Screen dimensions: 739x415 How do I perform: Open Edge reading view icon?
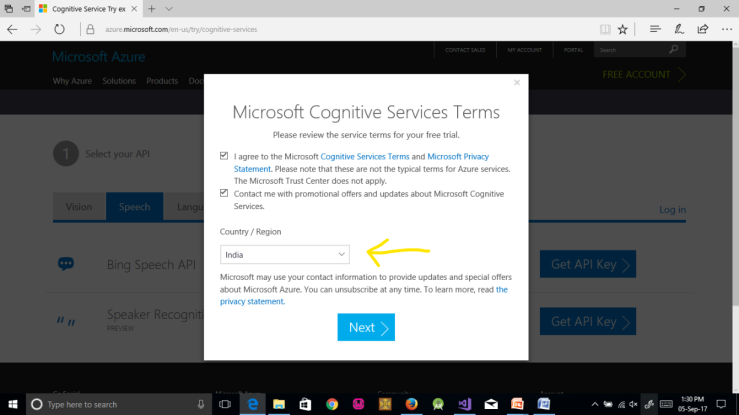(604, 29)
